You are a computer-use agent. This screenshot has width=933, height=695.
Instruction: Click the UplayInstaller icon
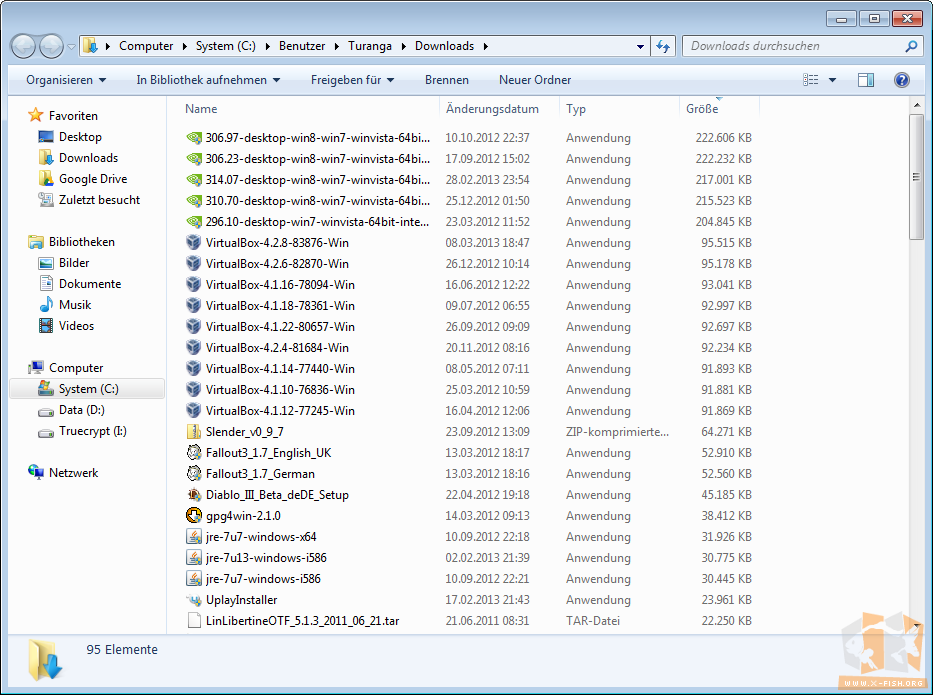pyautogui.click(x=193, y=600)
